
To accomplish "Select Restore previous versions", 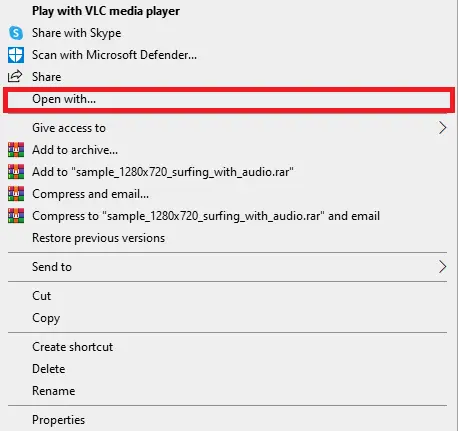I will click(x=98, y=238).
